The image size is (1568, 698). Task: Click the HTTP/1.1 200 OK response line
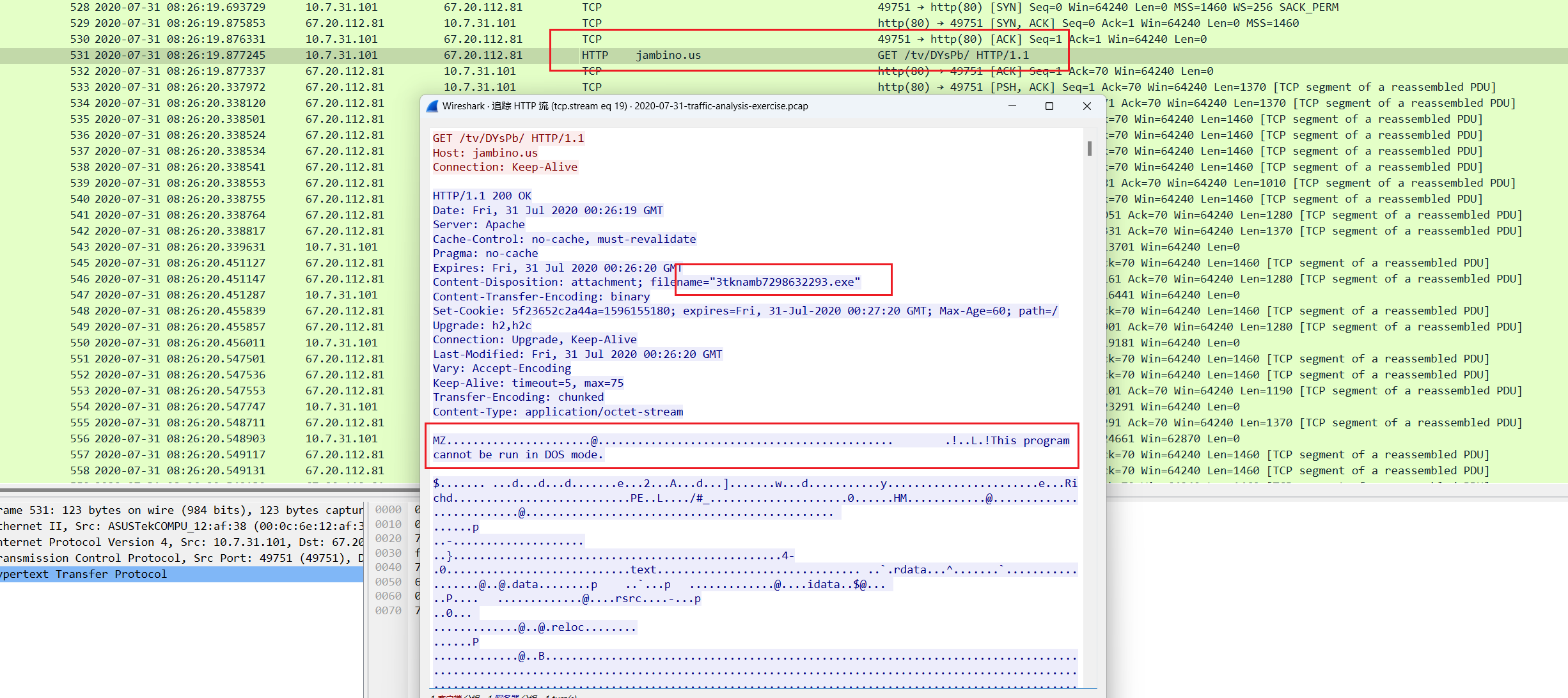point(482,196)
